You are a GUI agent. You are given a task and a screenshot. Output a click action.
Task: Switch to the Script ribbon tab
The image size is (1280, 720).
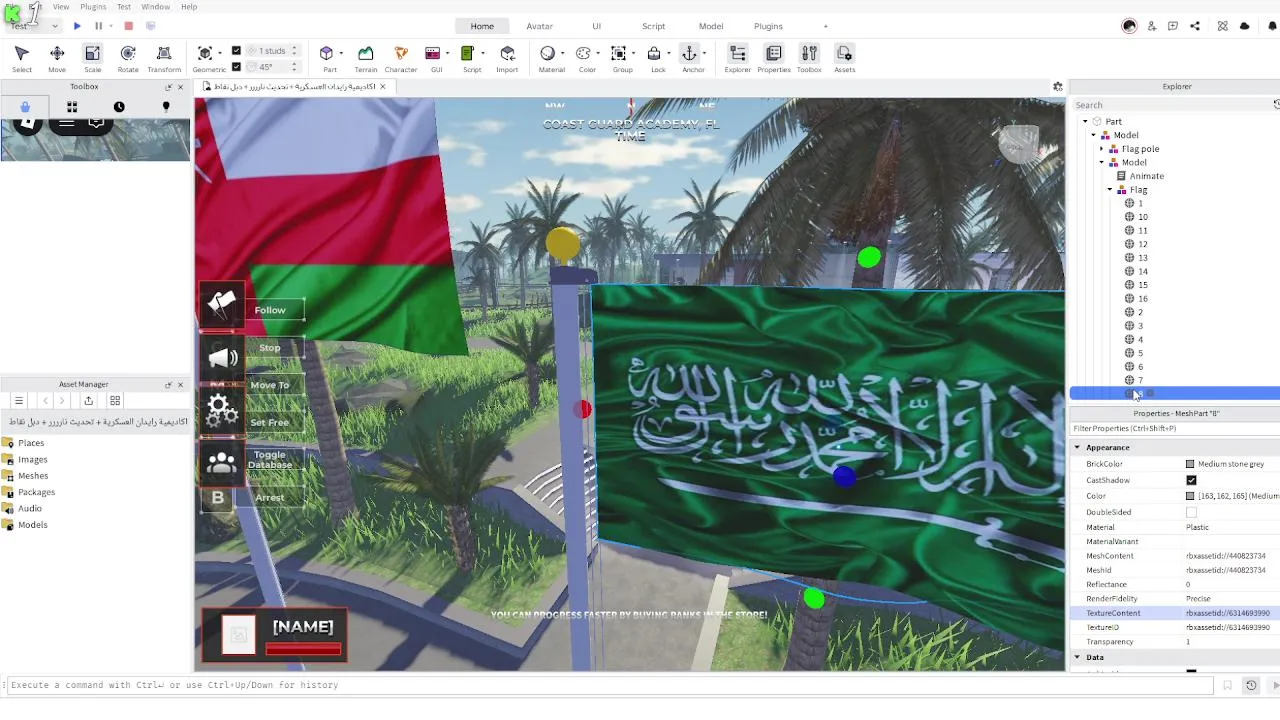(653, 26)
